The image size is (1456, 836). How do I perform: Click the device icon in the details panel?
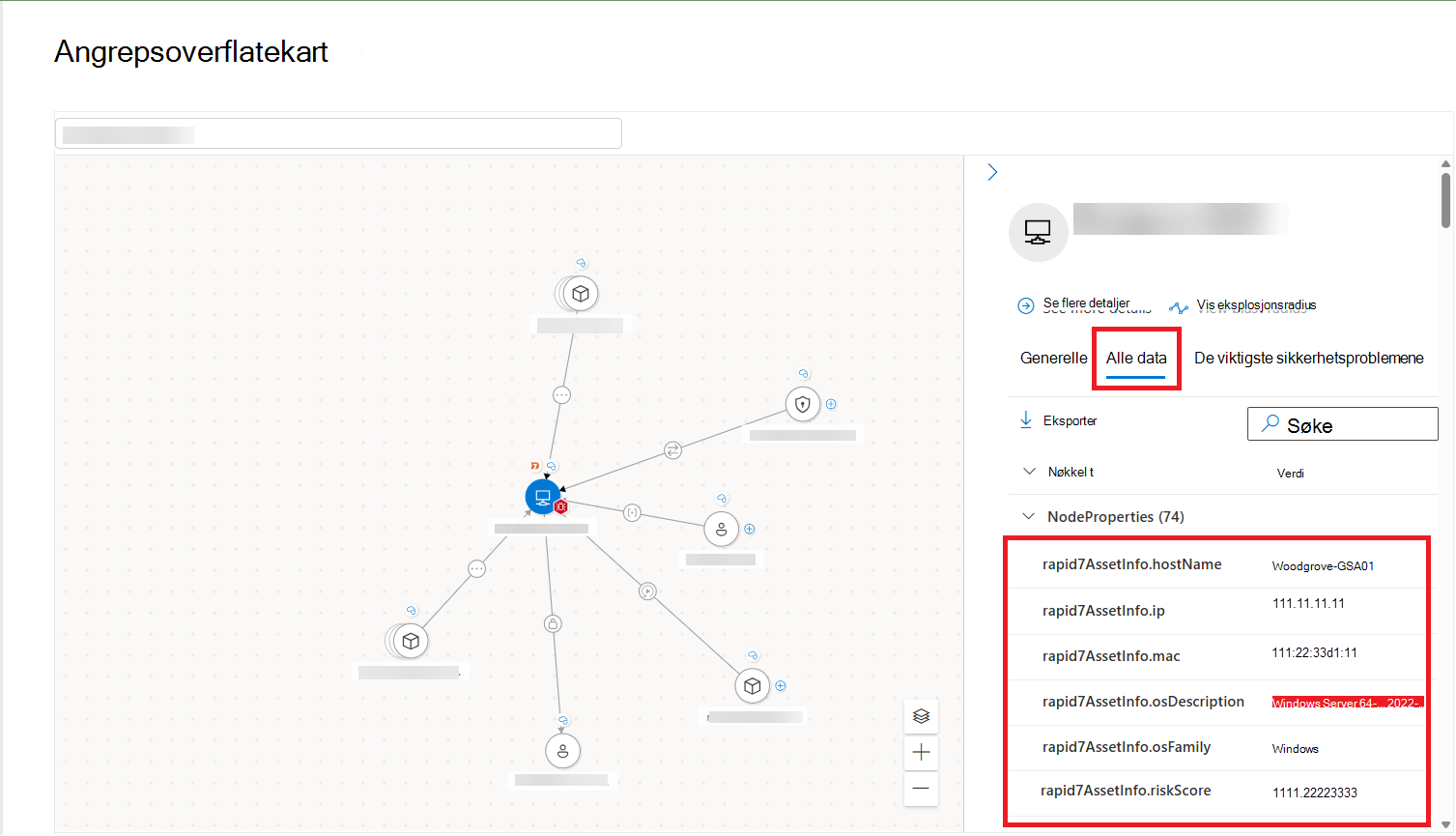(x=1039, y=232)
